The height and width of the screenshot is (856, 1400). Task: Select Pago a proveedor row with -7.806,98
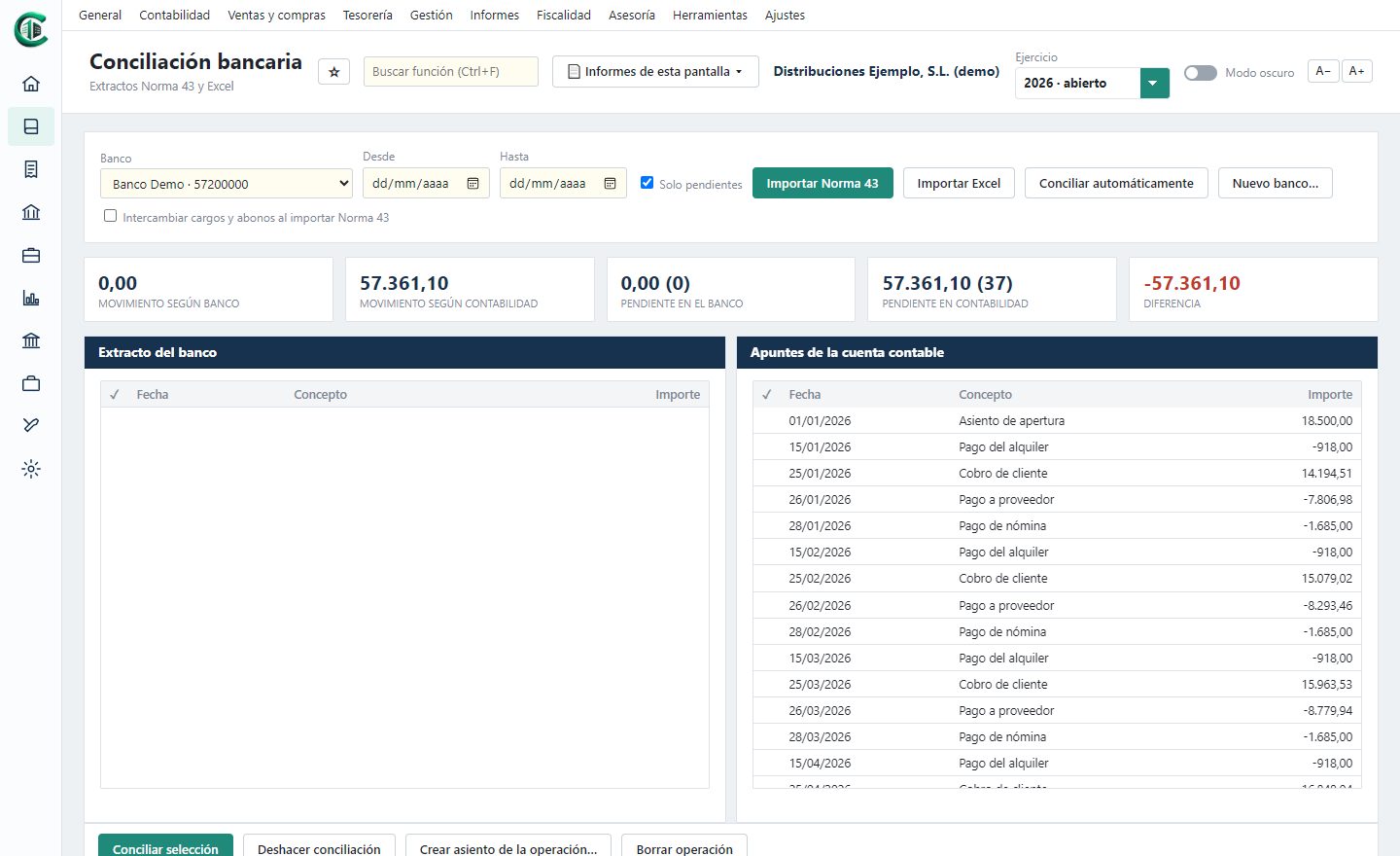[x=1057, y=500]
